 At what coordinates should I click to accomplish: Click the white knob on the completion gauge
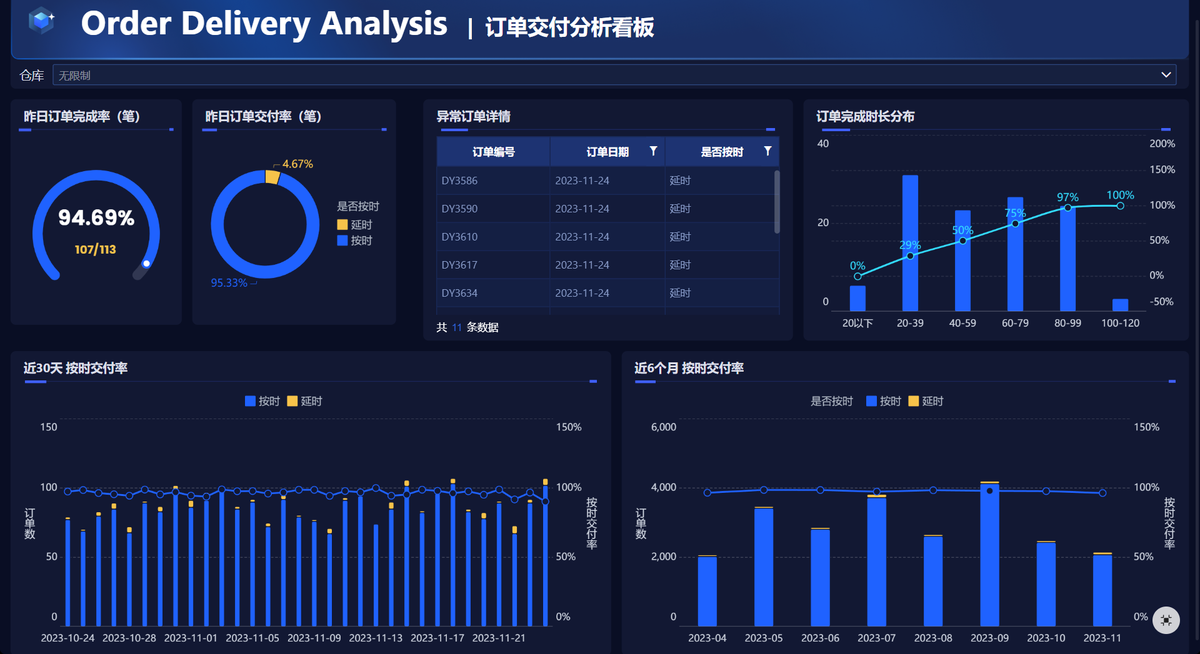(x=147, y=264)
